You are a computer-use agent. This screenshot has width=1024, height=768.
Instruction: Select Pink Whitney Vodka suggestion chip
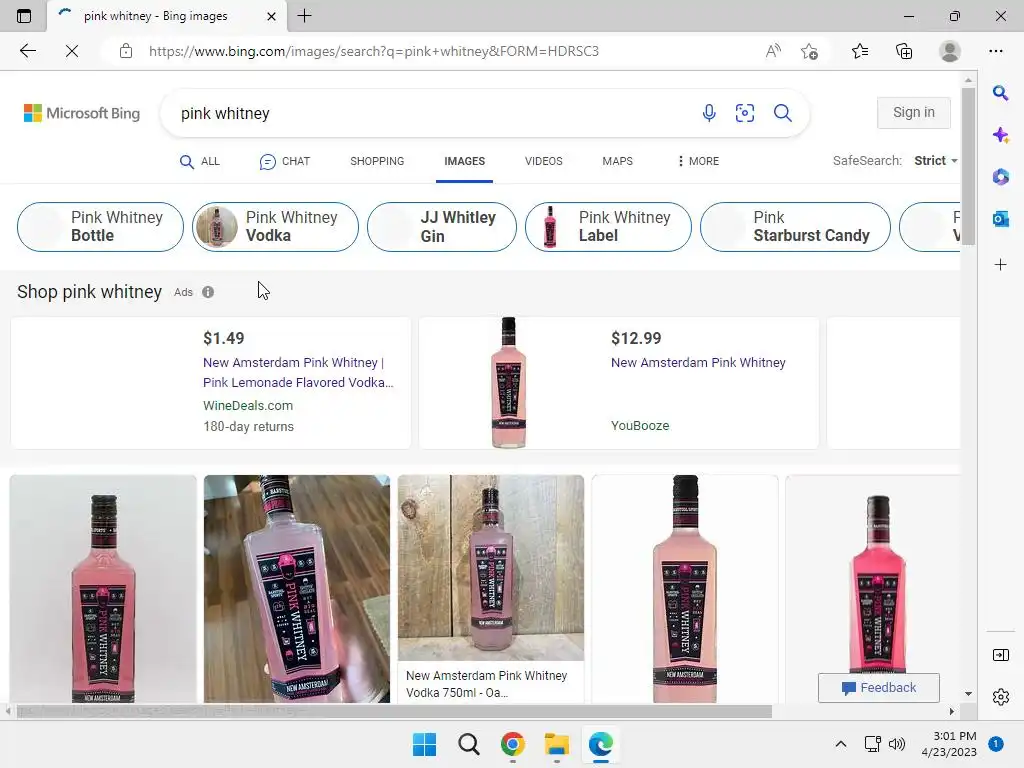[275, 227]
